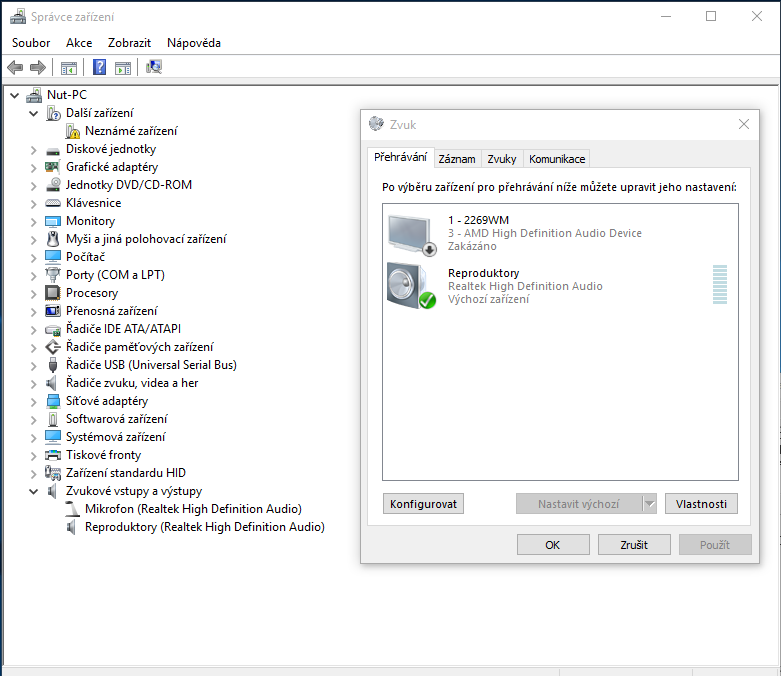784x676 pixels.
Task: Select the Reproduktory speaker icon in Zvuk
Action: (x=412, y=286)
